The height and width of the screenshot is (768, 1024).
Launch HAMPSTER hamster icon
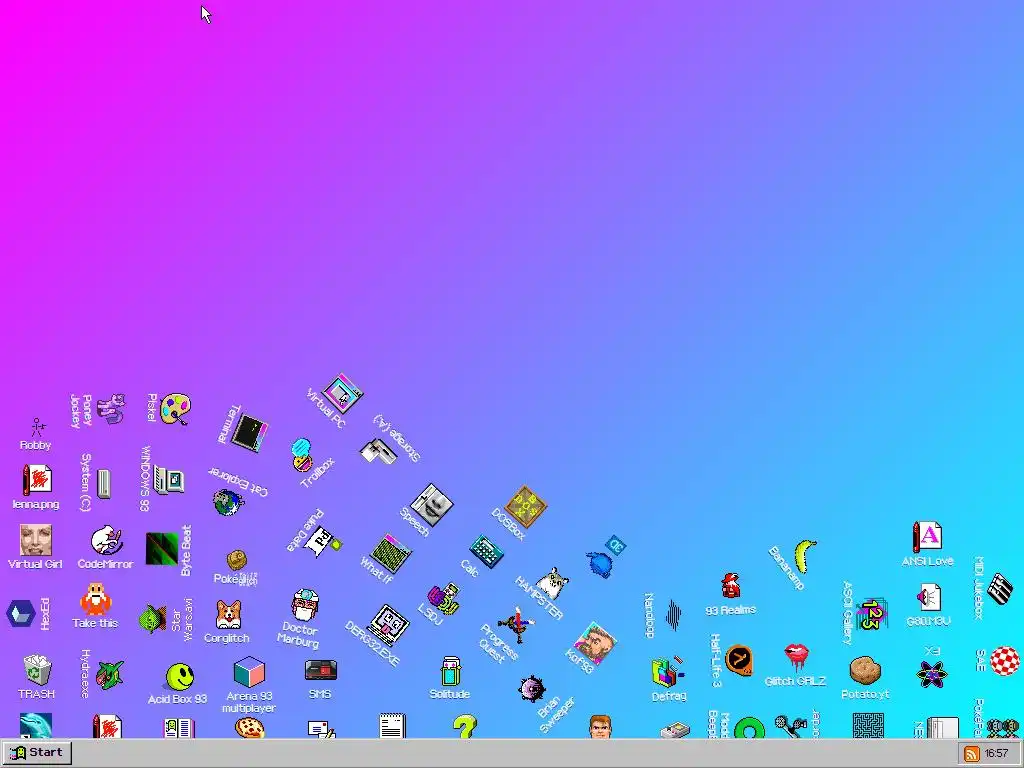(552, 584)
